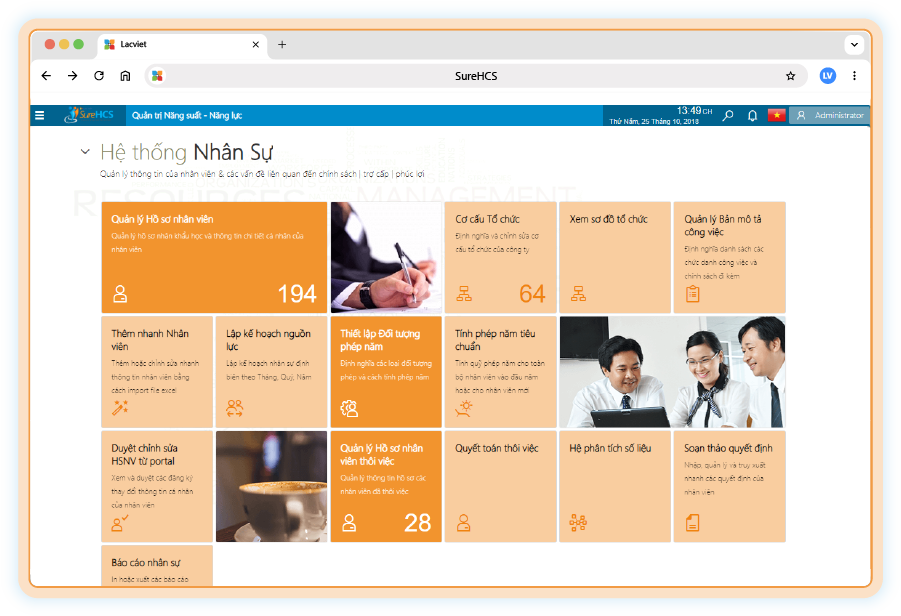901x616 pixels.
Task: Open the LV browser profile
Action: click(827, 76)
